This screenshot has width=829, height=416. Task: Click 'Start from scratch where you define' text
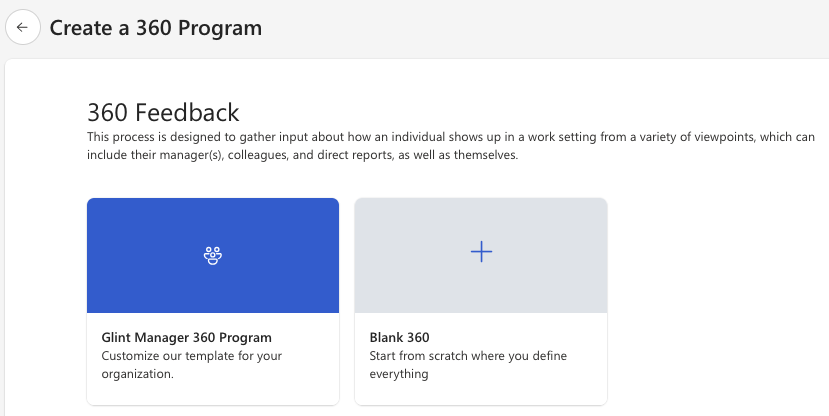[x=468, y=356]
